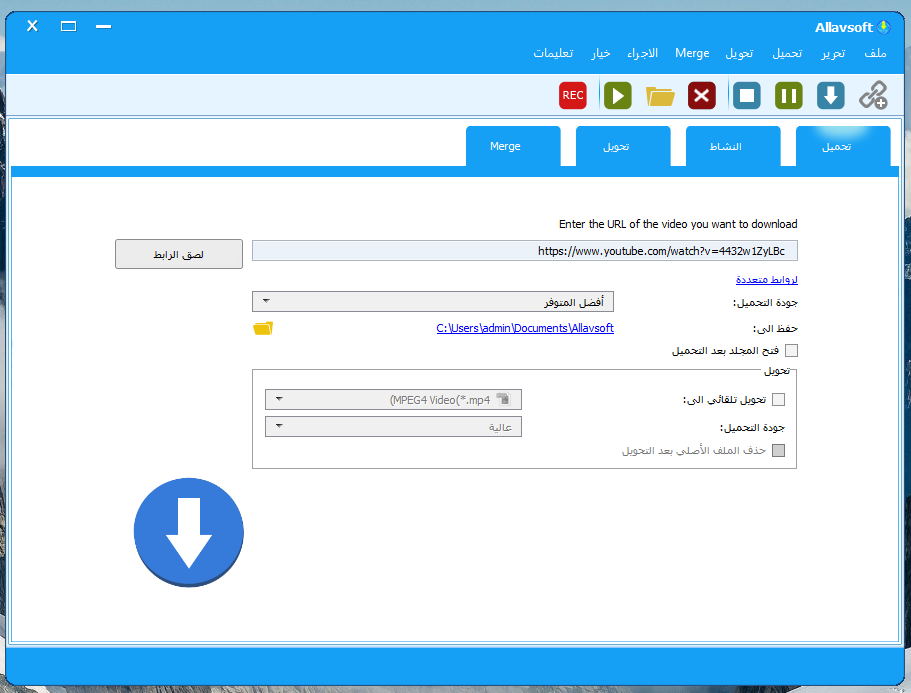Image resolution: width=911 pixels, height=693 pixels.
Task: Open the ملف menu
Action: coord(875,53)
